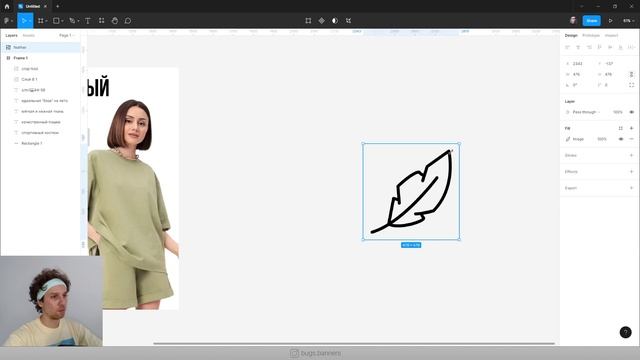Select the Move tool
This screenshot has height=360, width=640.
click(x=23, y=20)
